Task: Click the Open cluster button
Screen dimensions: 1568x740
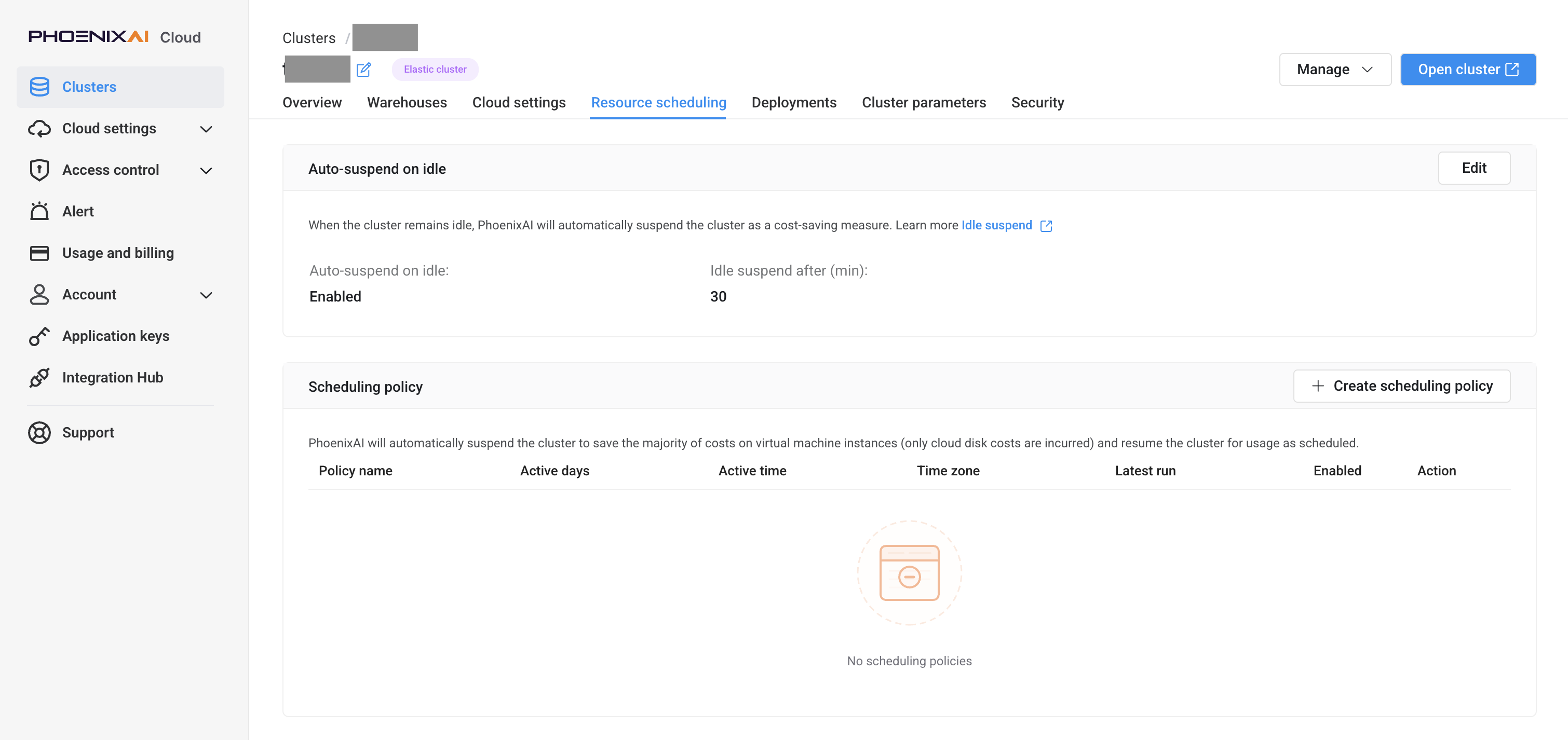Action: pos(1468,70)
